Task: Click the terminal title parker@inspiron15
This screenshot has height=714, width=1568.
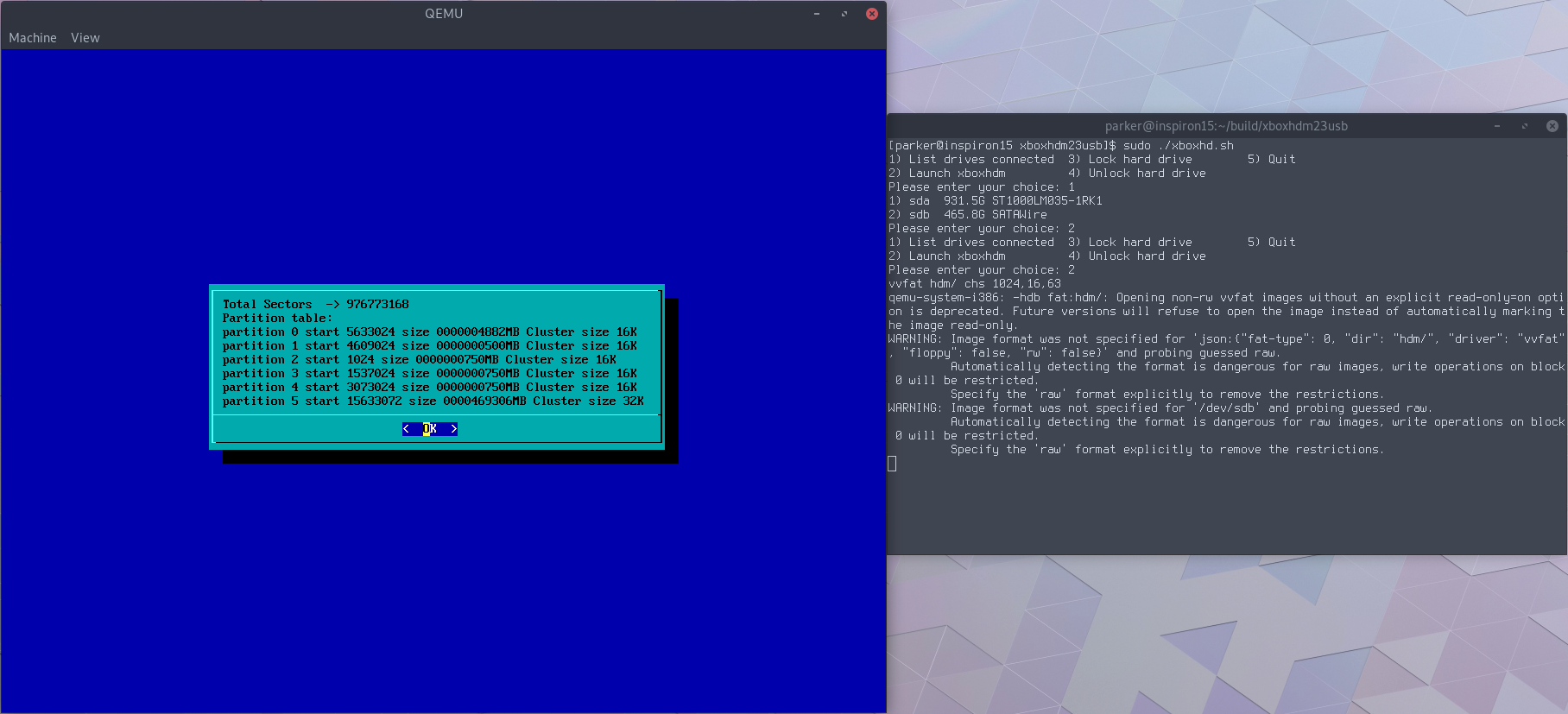Action: 1226,126
